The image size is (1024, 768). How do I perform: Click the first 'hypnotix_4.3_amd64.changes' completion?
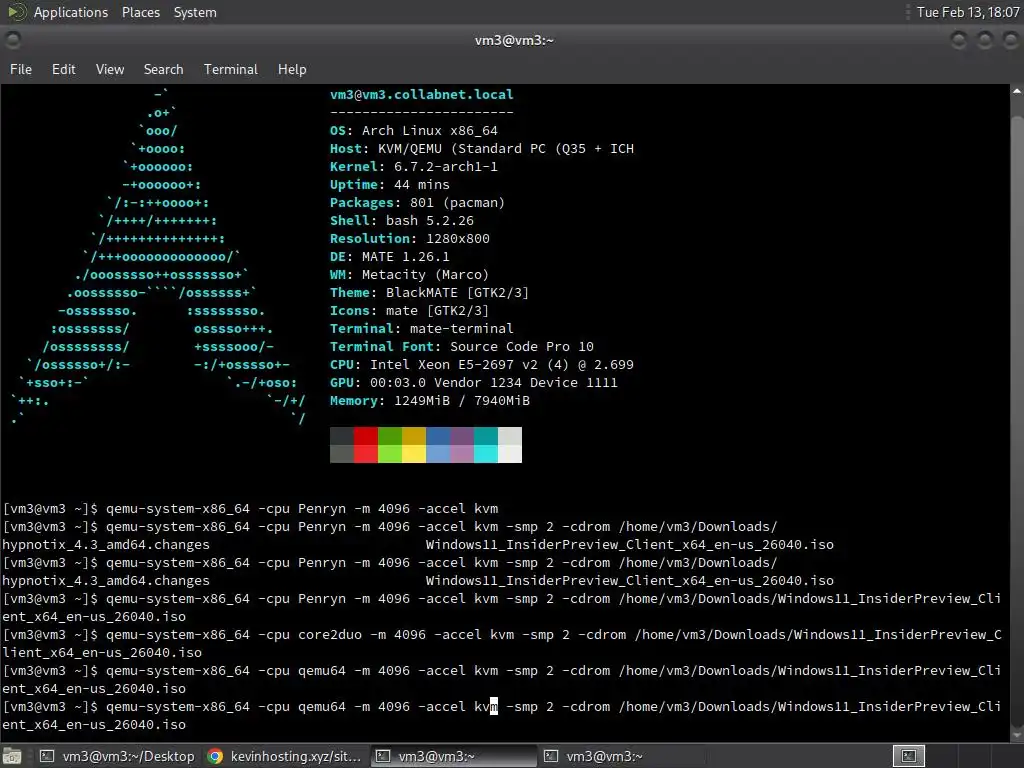tap(106, 545)
